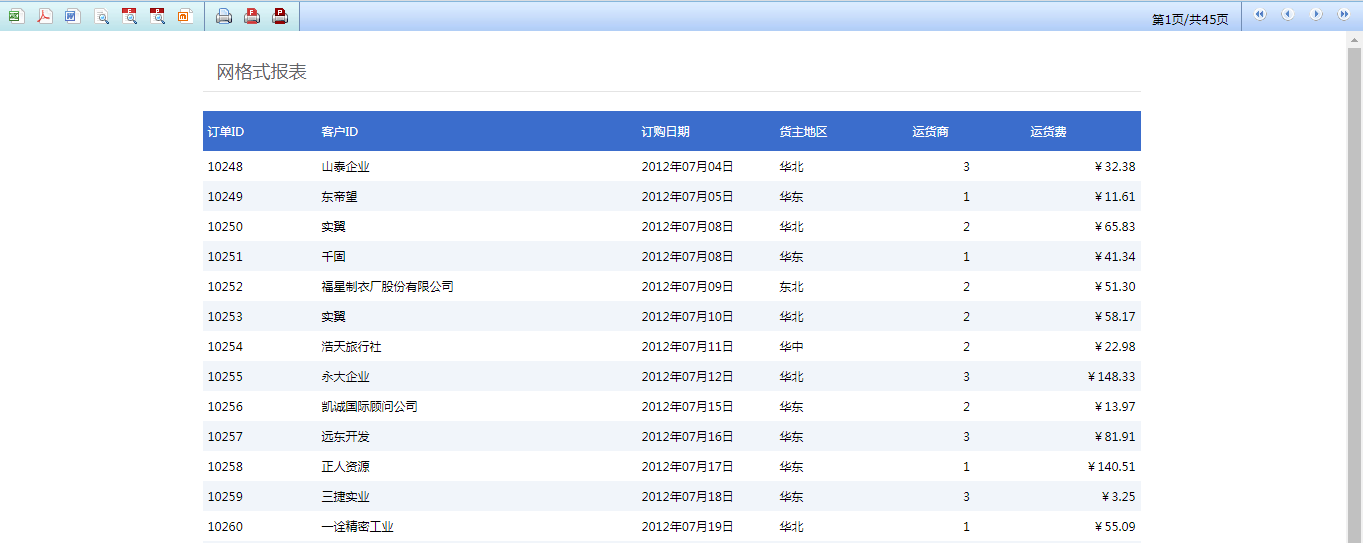Click freight ¥55.09
Screen dimensions: 1363x543
click(x=1114, y=527)
